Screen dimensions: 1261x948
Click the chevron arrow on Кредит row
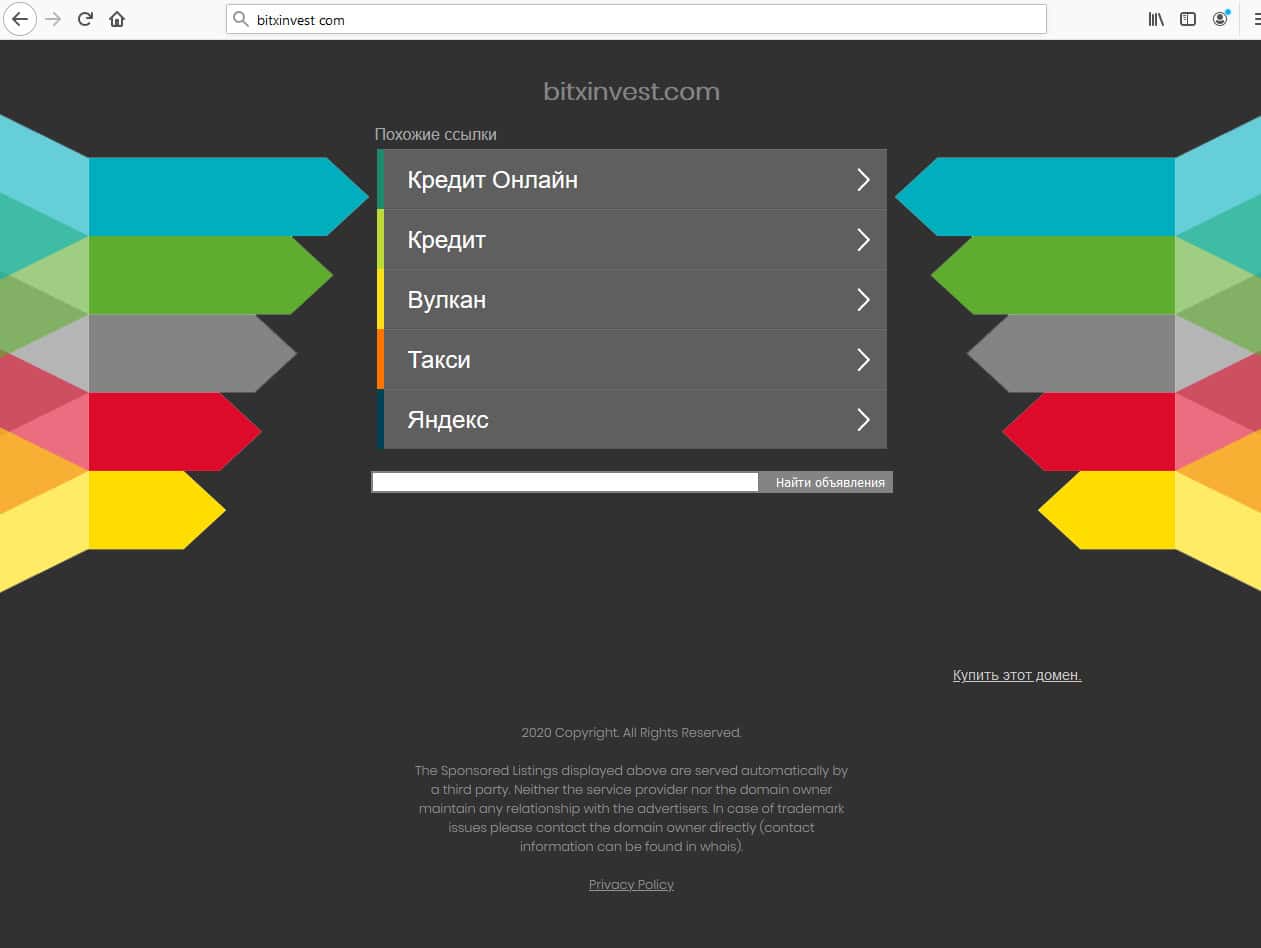863,239
